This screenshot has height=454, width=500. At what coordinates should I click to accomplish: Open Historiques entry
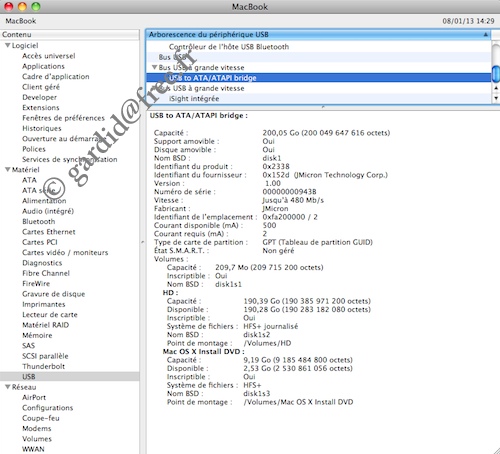pyautogui.click(x=42, y=128)
